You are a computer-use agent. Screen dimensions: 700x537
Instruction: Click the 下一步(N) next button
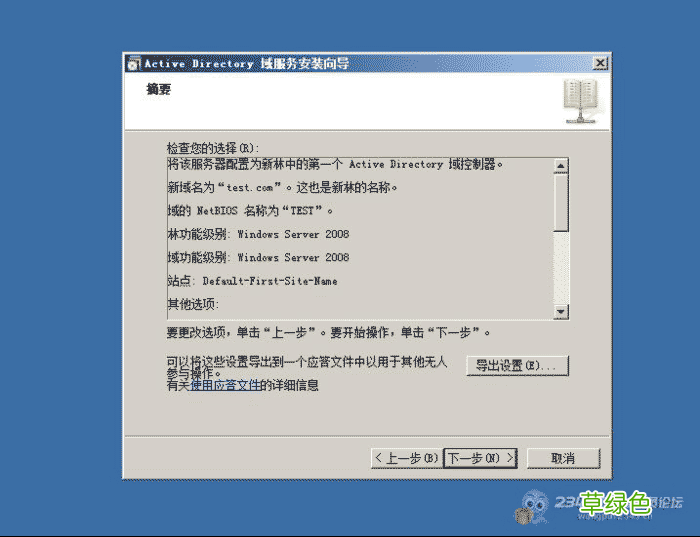(480, 458)
